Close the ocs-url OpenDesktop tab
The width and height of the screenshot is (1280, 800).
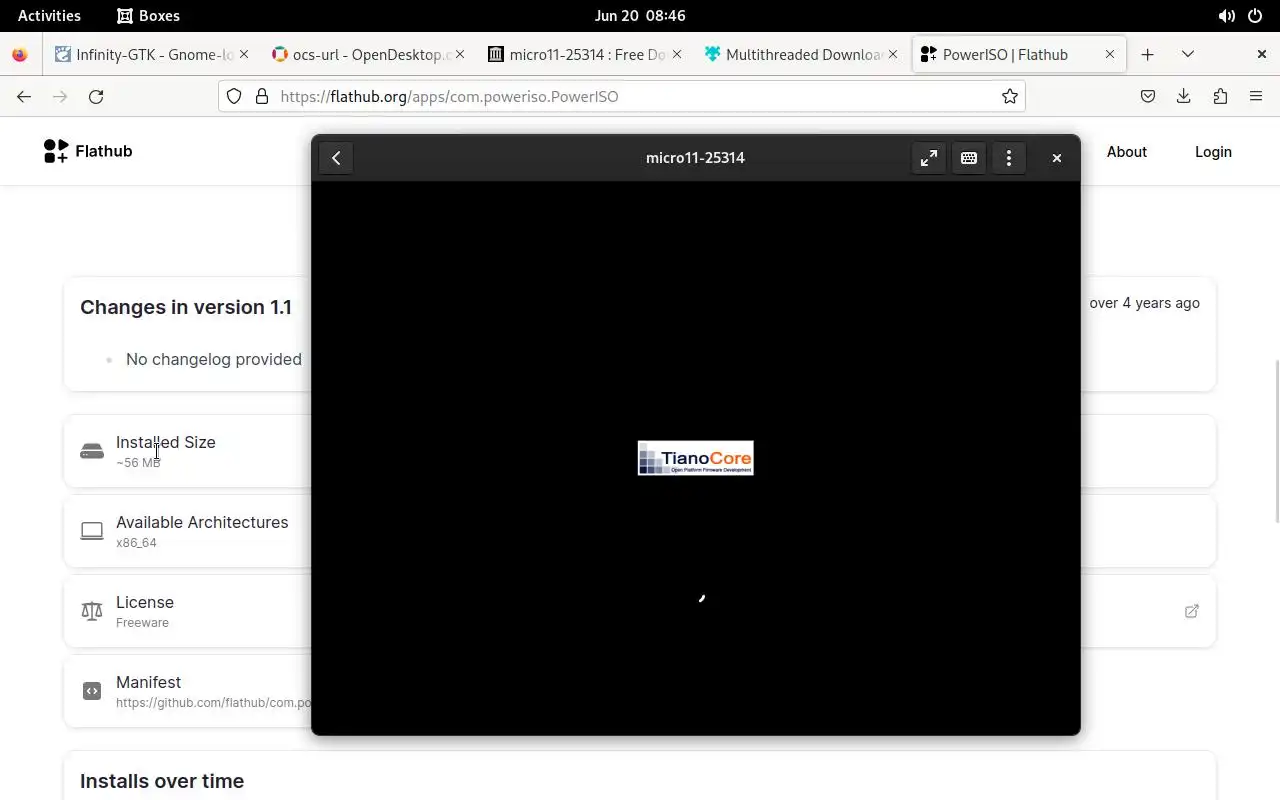tap(460, 55)
